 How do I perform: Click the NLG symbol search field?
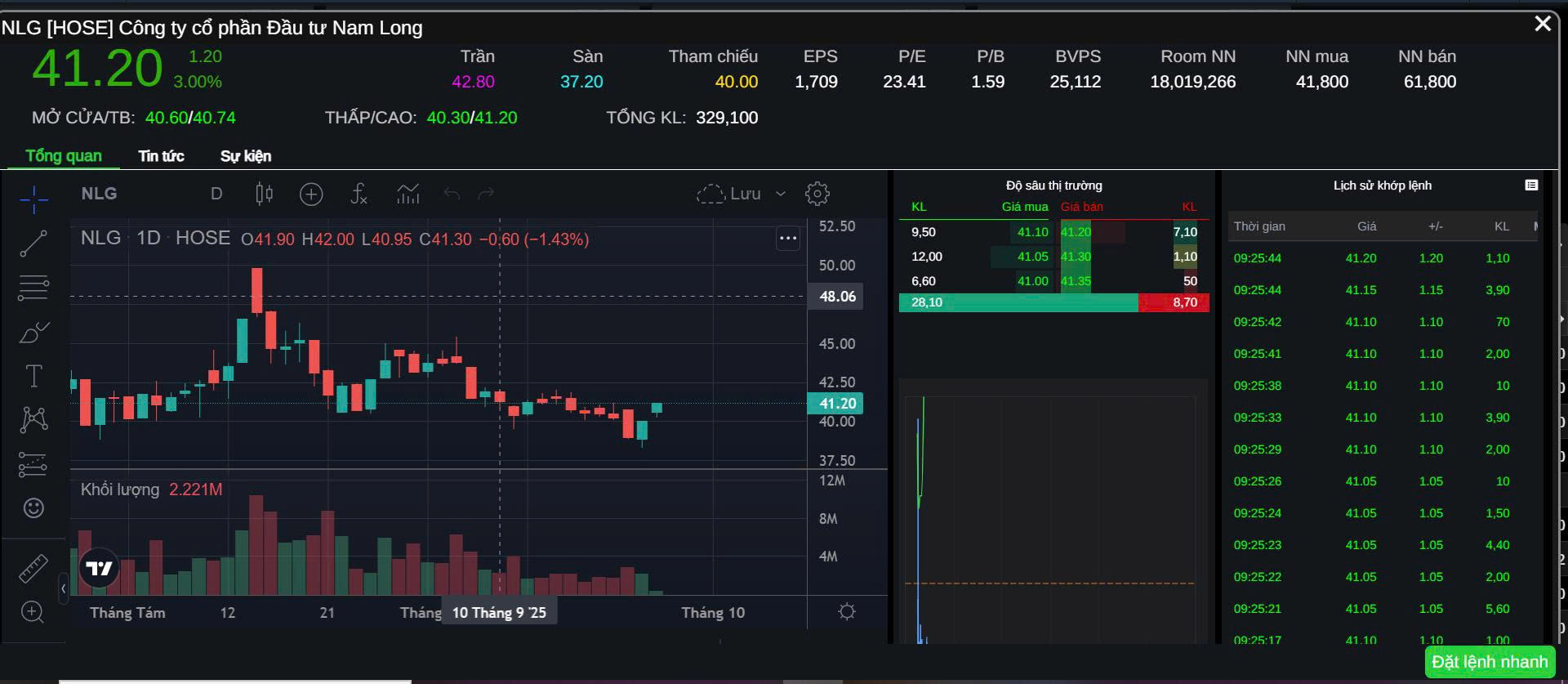pos(100,194)
